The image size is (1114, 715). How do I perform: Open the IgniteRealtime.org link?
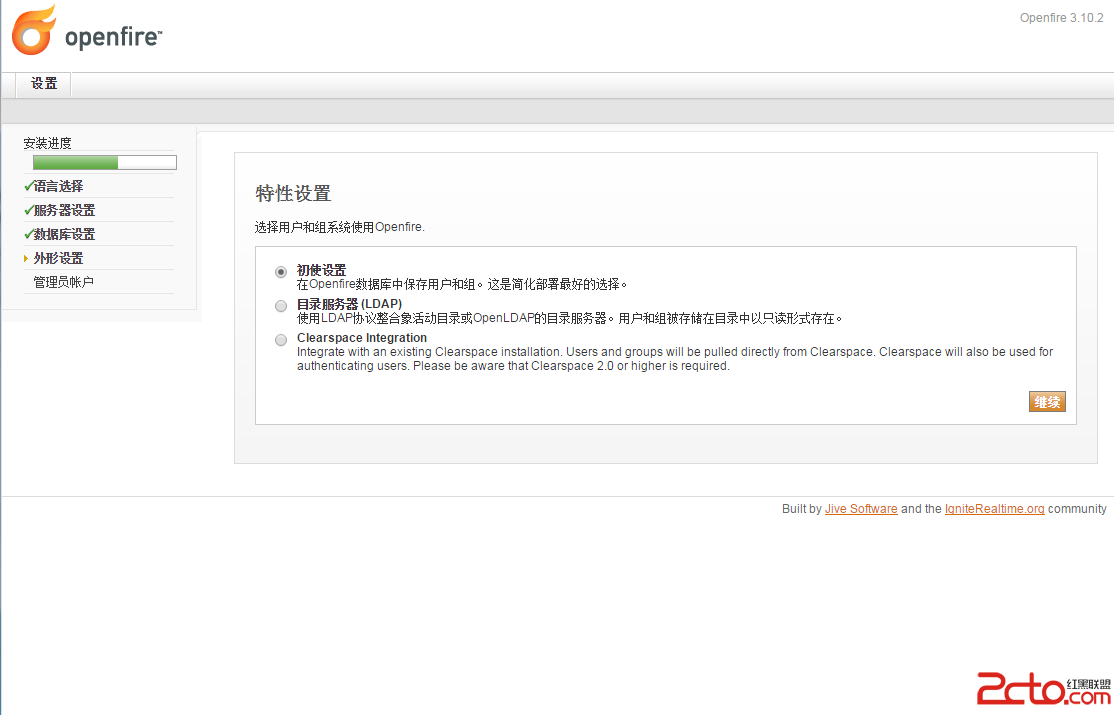tap(995, 509)
